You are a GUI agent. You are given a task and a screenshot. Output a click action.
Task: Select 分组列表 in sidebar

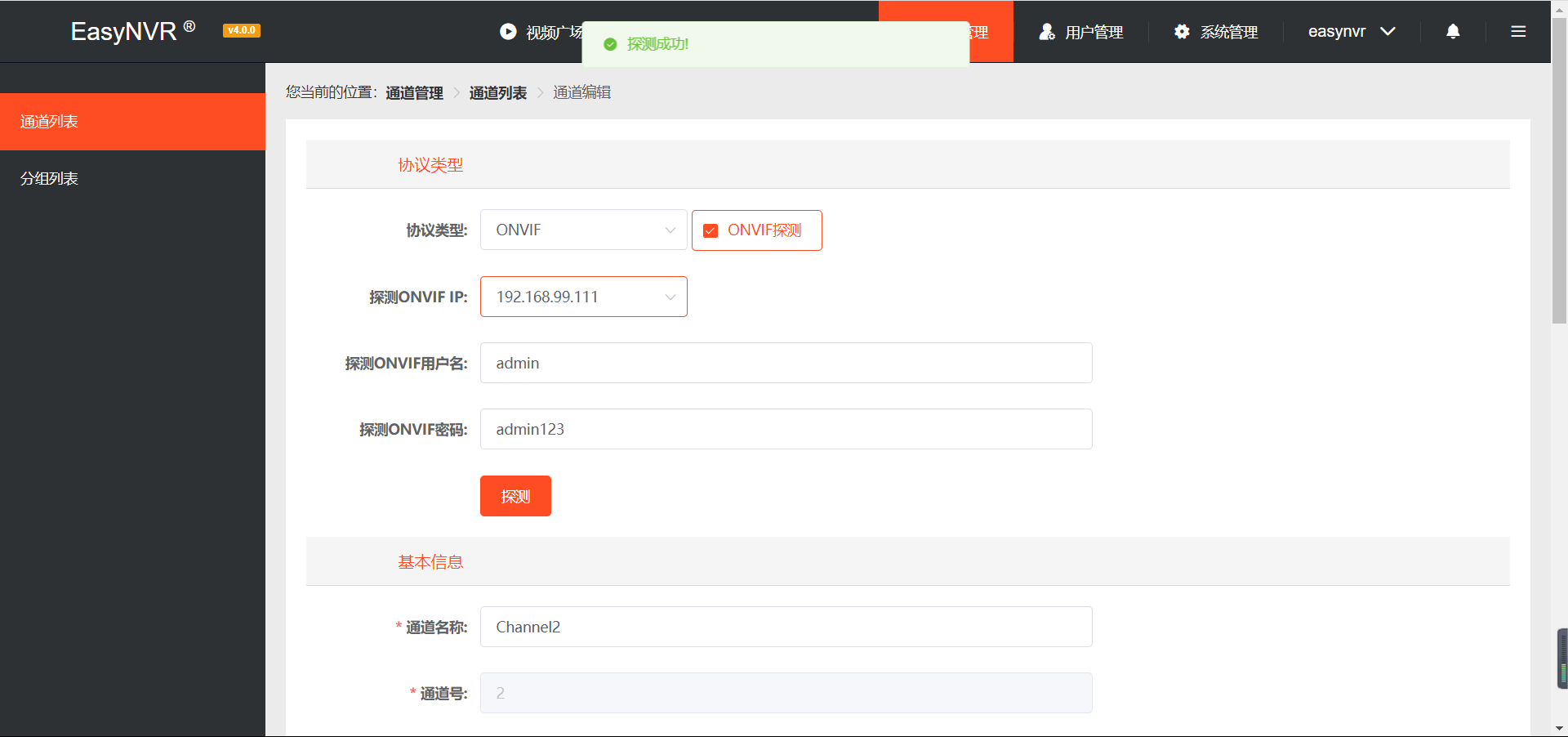132,178
